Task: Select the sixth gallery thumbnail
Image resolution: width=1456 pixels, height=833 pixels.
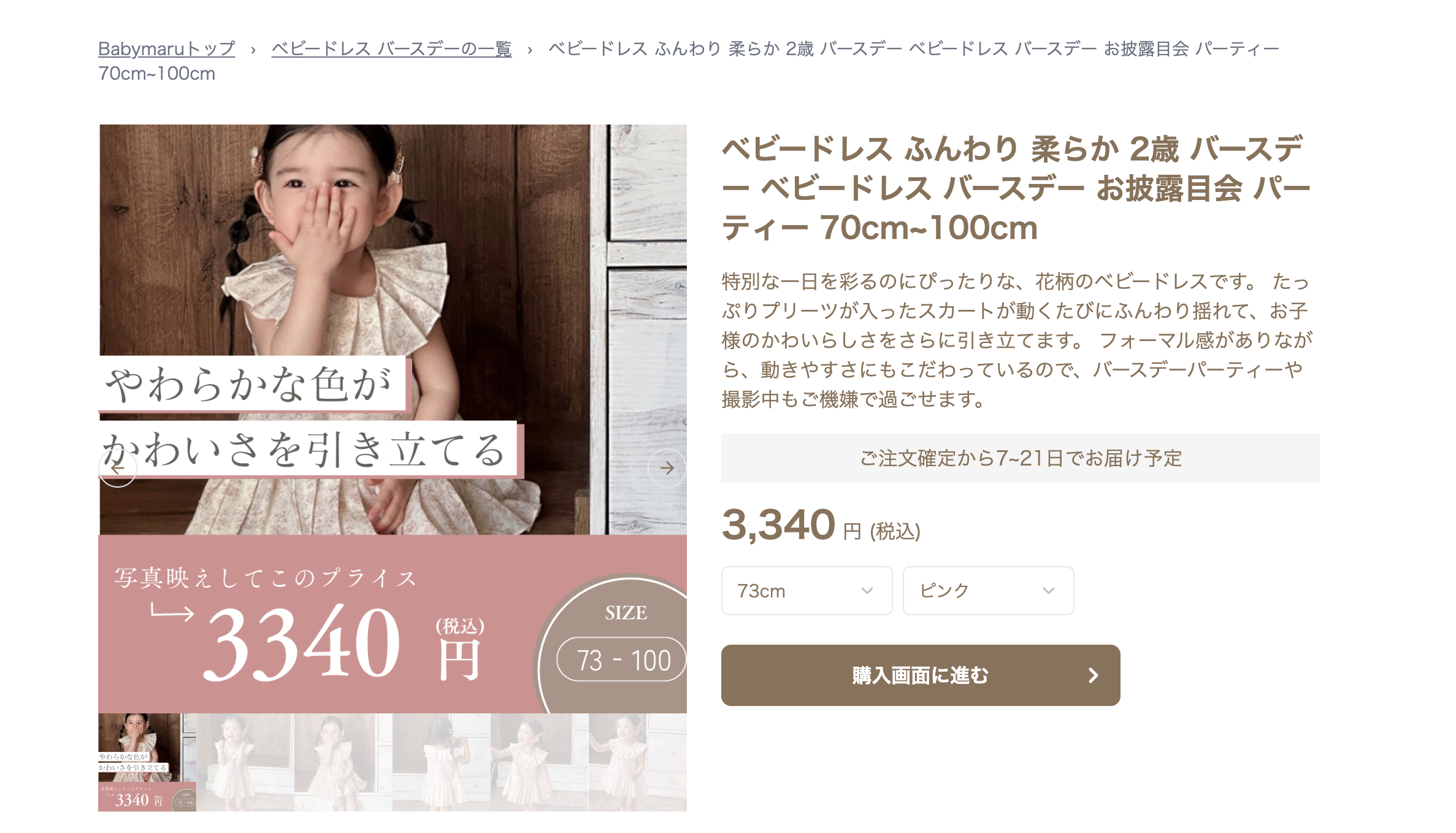Action: [x=638, y=762]
